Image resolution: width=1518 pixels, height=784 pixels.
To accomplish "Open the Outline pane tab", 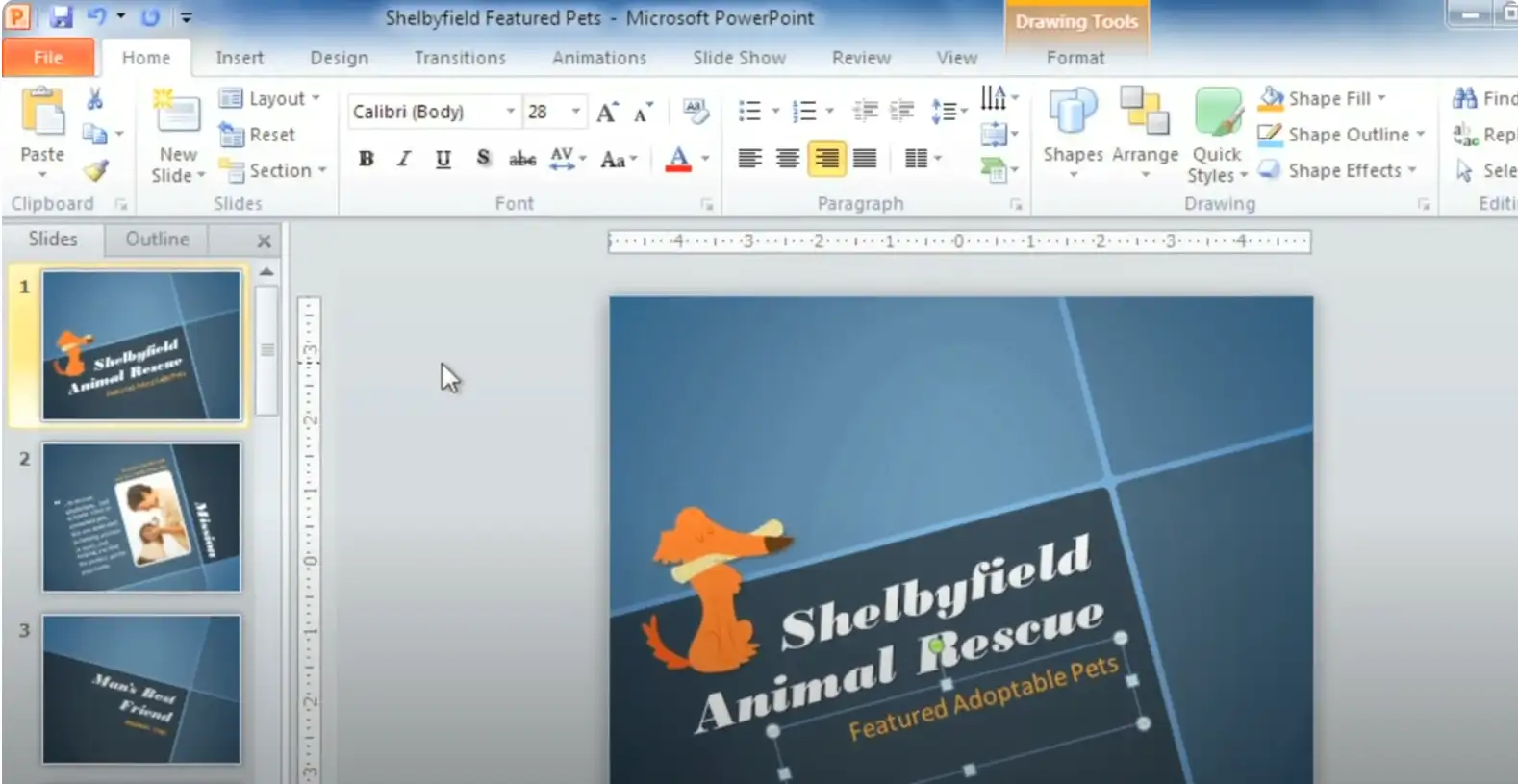I will coord(157,240).
